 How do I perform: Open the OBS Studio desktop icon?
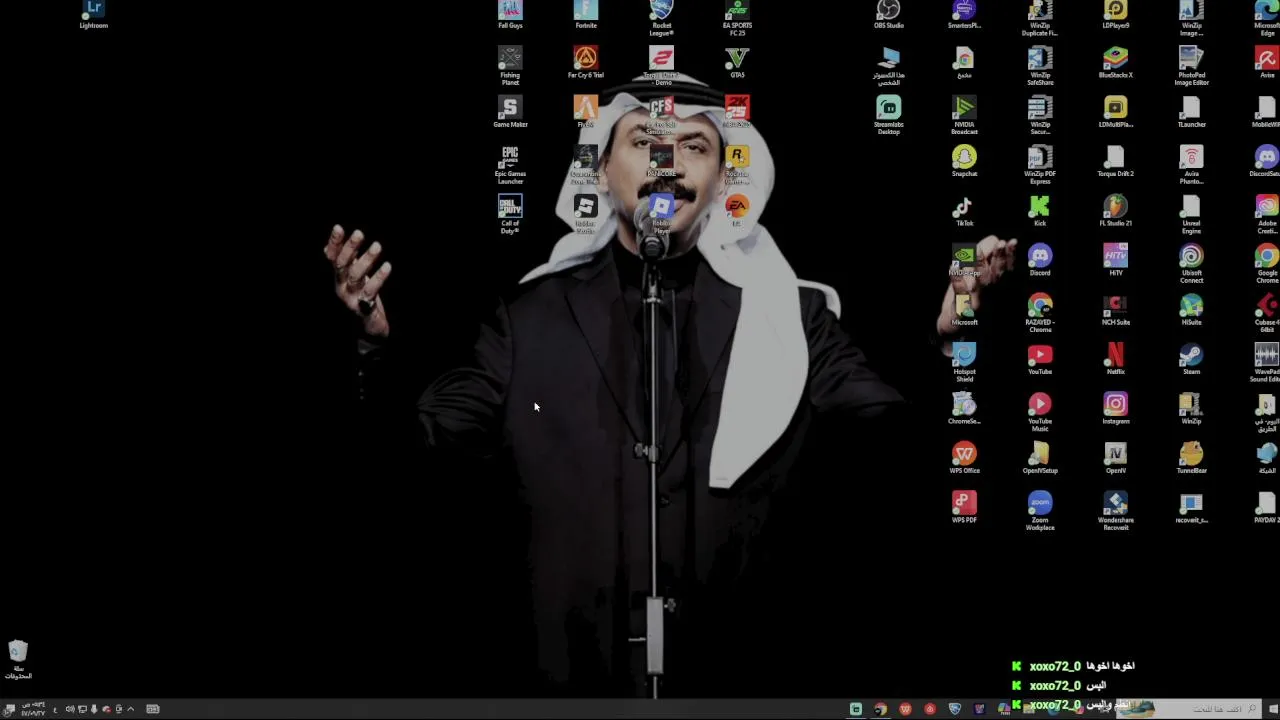(888, 13)
